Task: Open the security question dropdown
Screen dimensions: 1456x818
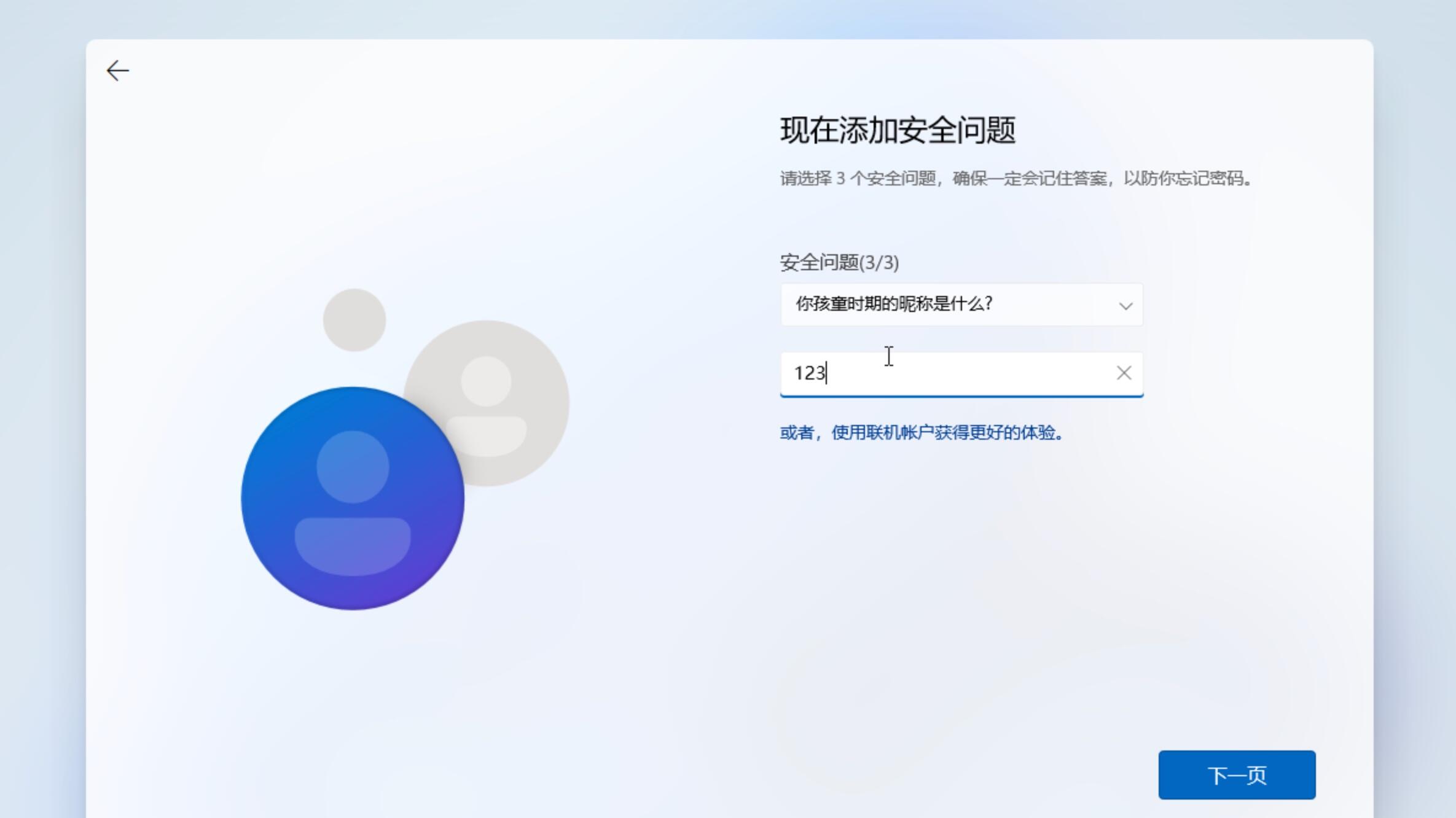Action: 961,305
